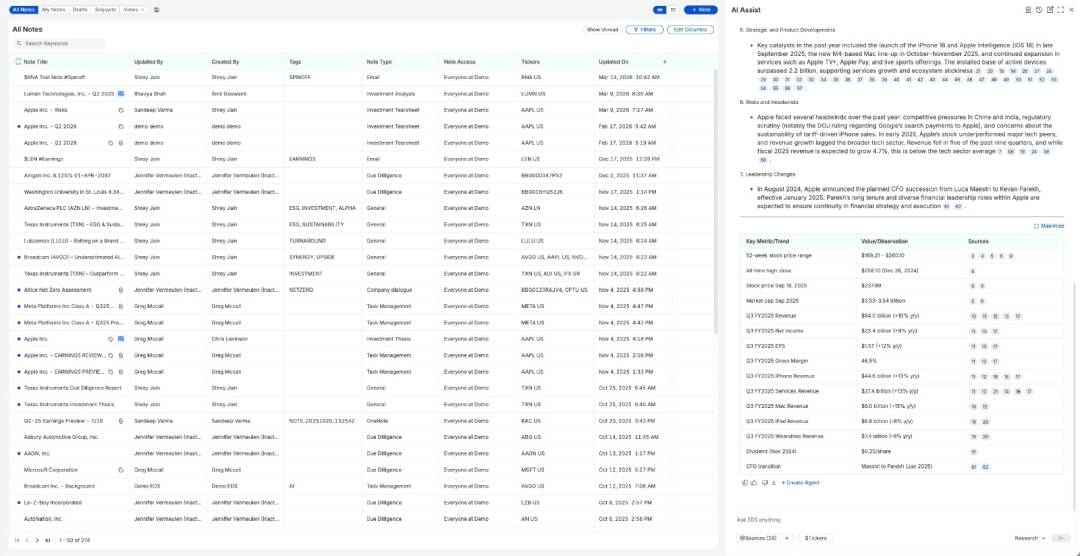Viewport: 1080px width, 556px height.
Task: Maximize the key metrics table
Action: click(x=1049, y=226)
